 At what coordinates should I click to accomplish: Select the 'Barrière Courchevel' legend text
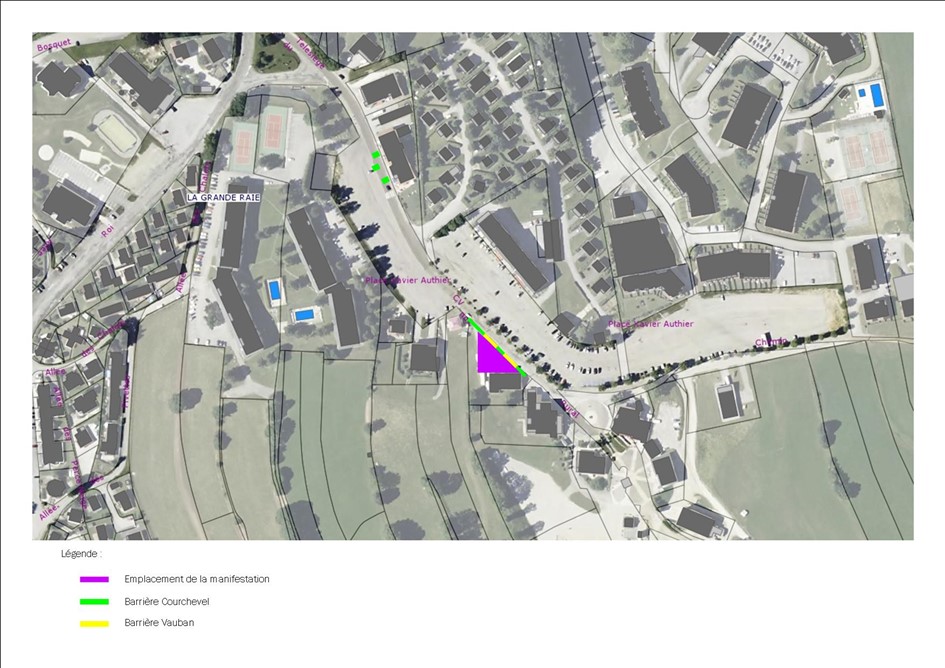point(166,601)
